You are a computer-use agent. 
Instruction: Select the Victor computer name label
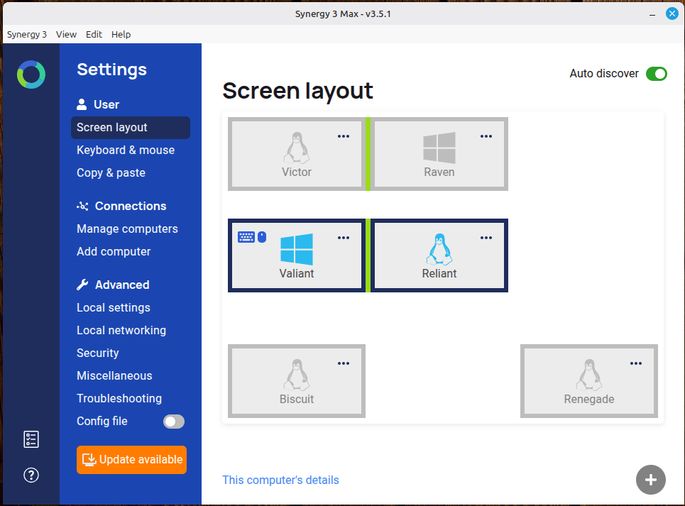tap(297, 172)
